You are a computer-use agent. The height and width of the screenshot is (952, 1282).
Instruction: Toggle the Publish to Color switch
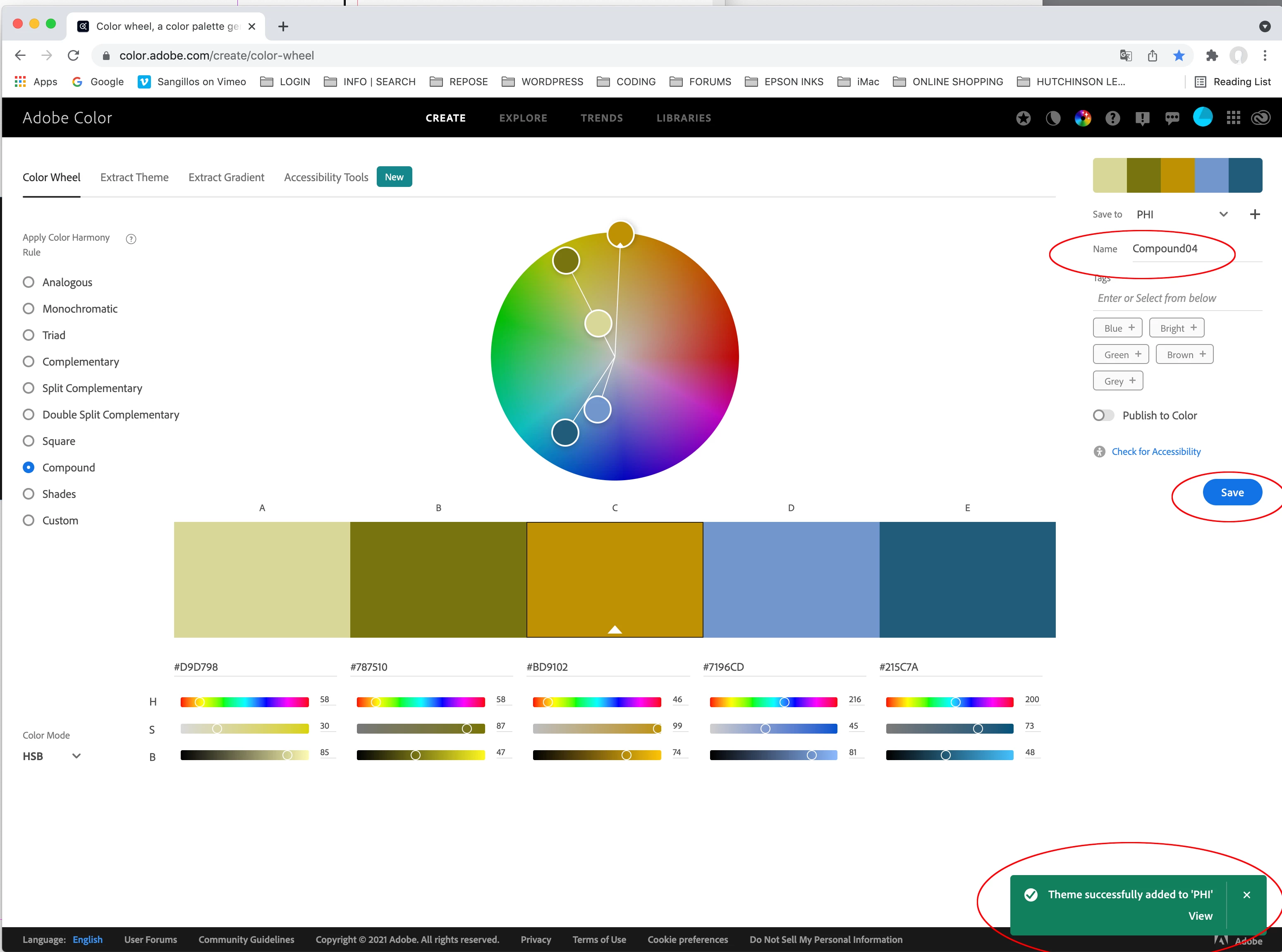(1103, 416)
